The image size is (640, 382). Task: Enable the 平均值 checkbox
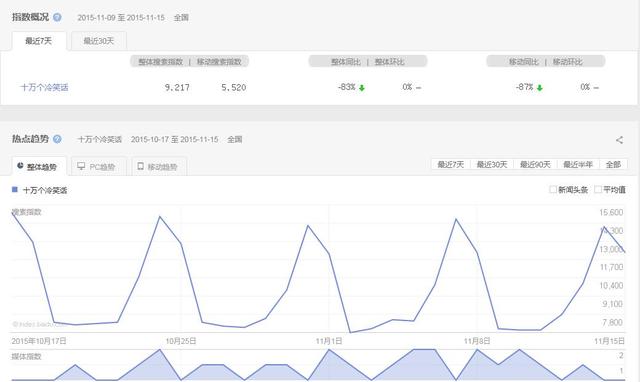coord(598,189)
